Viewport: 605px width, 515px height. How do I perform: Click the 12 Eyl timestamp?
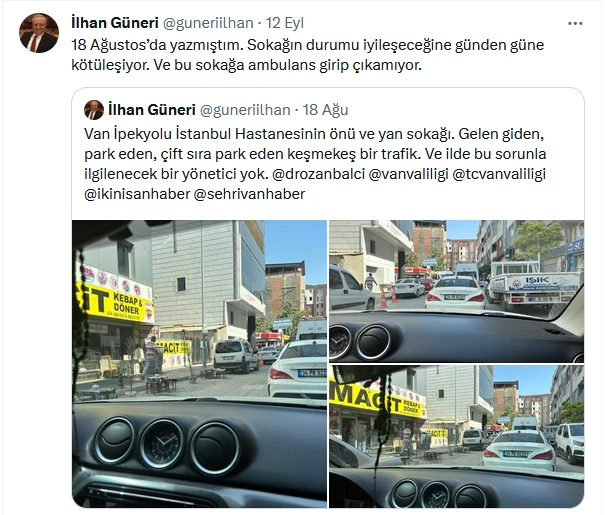coord(285,23)
